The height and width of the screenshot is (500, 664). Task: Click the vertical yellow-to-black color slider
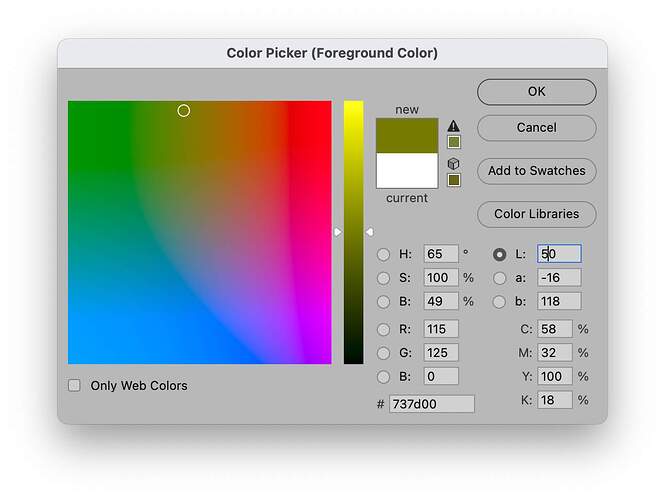353,232
